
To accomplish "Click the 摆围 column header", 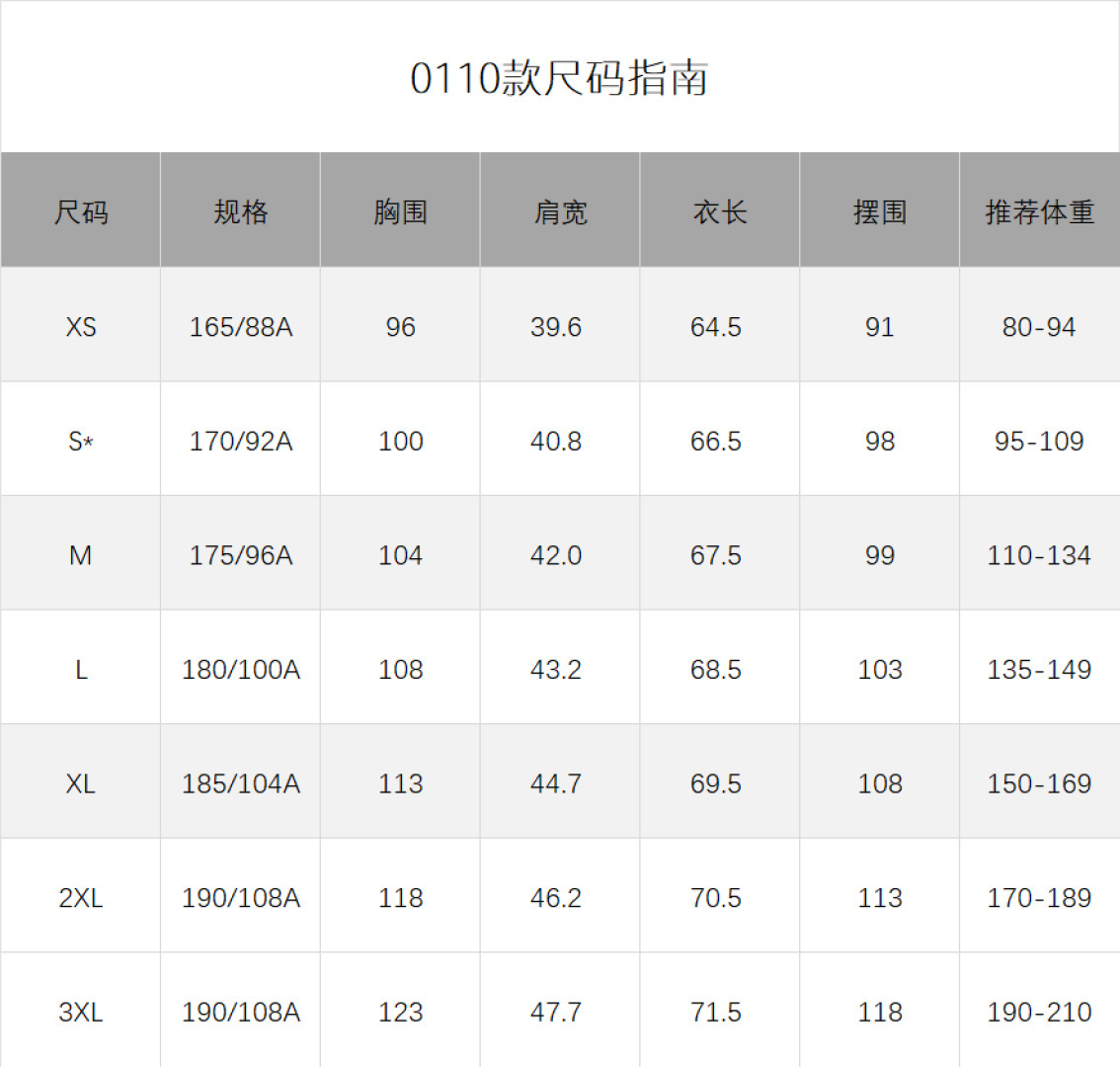I will click(x=879, y=211).
